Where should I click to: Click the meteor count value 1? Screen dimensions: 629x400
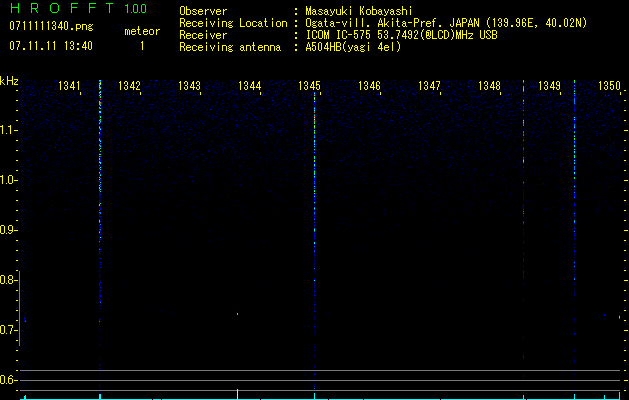(142, 46)
